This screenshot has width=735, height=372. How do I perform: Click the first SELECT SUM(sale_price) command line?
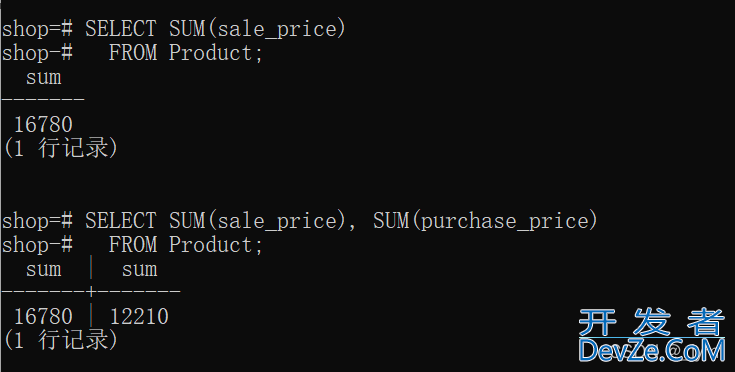(x=173, y=29)
